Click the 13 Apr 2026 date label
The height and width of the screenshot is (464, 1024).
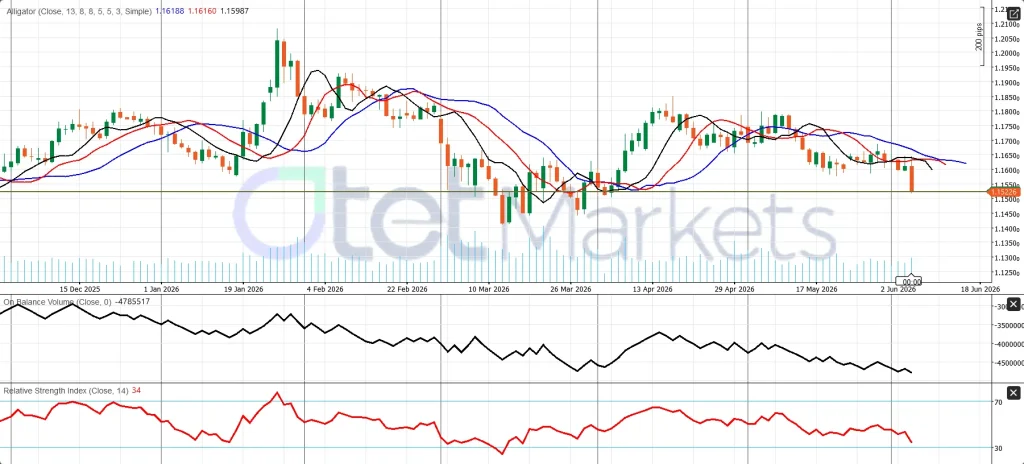[652, 289]
